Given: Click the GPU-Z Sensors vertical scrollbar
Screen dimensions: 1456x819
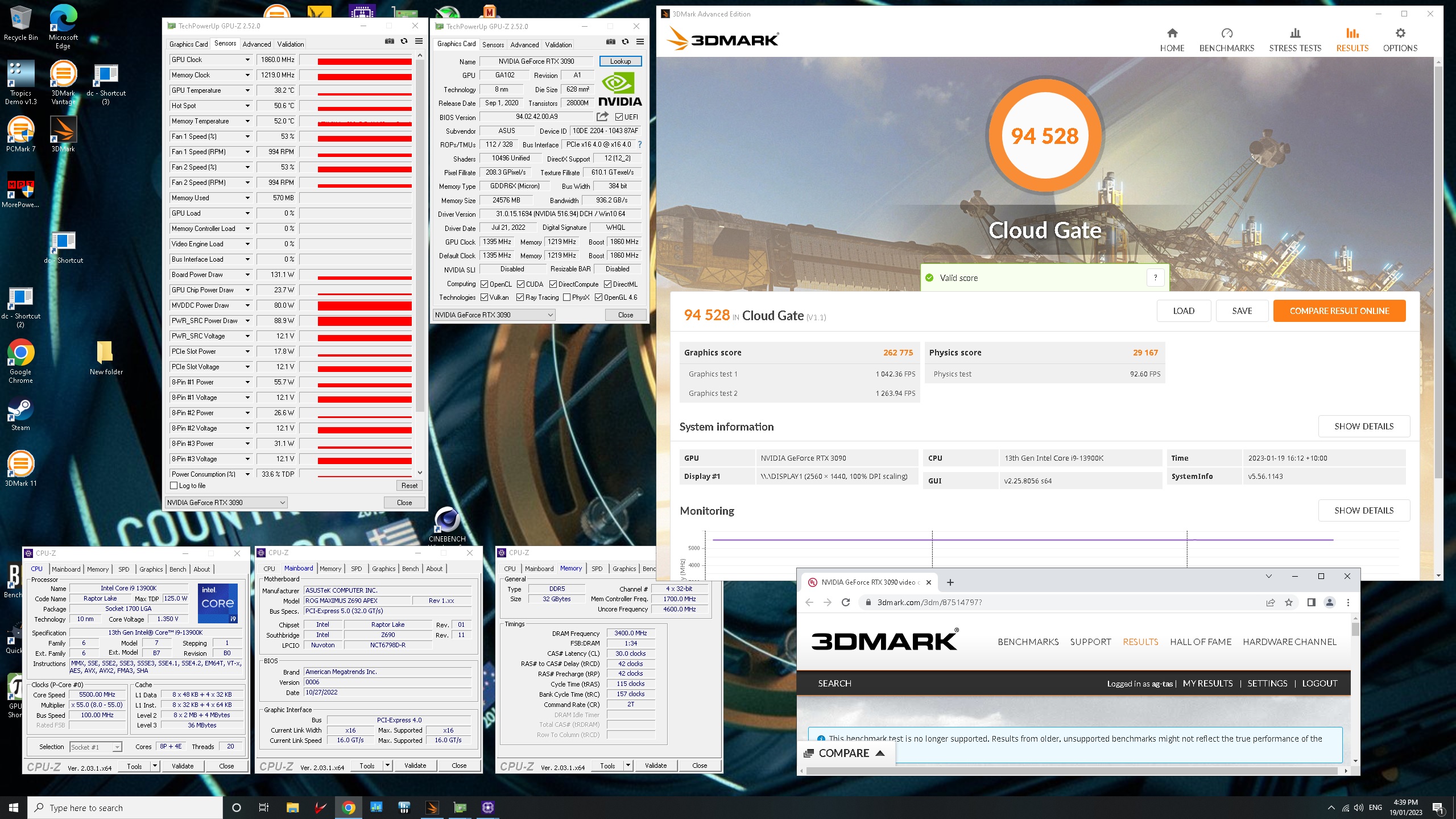Looking at the screenshot, I should pyautogui.click(x=420, y=236).
